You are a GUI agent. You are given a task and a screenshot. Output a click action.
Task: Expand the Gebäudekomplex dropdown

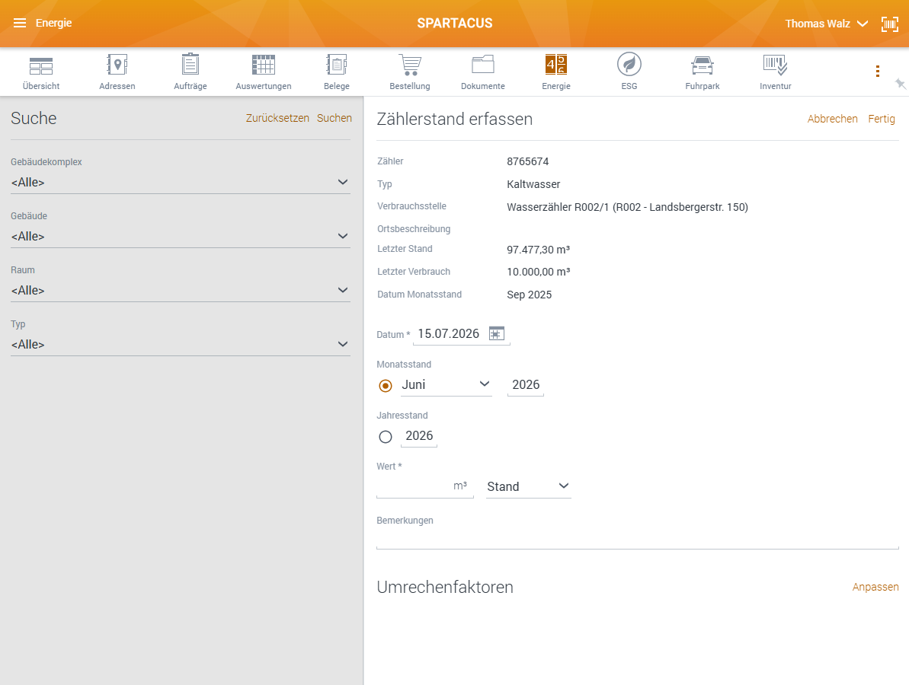[180, 182]
